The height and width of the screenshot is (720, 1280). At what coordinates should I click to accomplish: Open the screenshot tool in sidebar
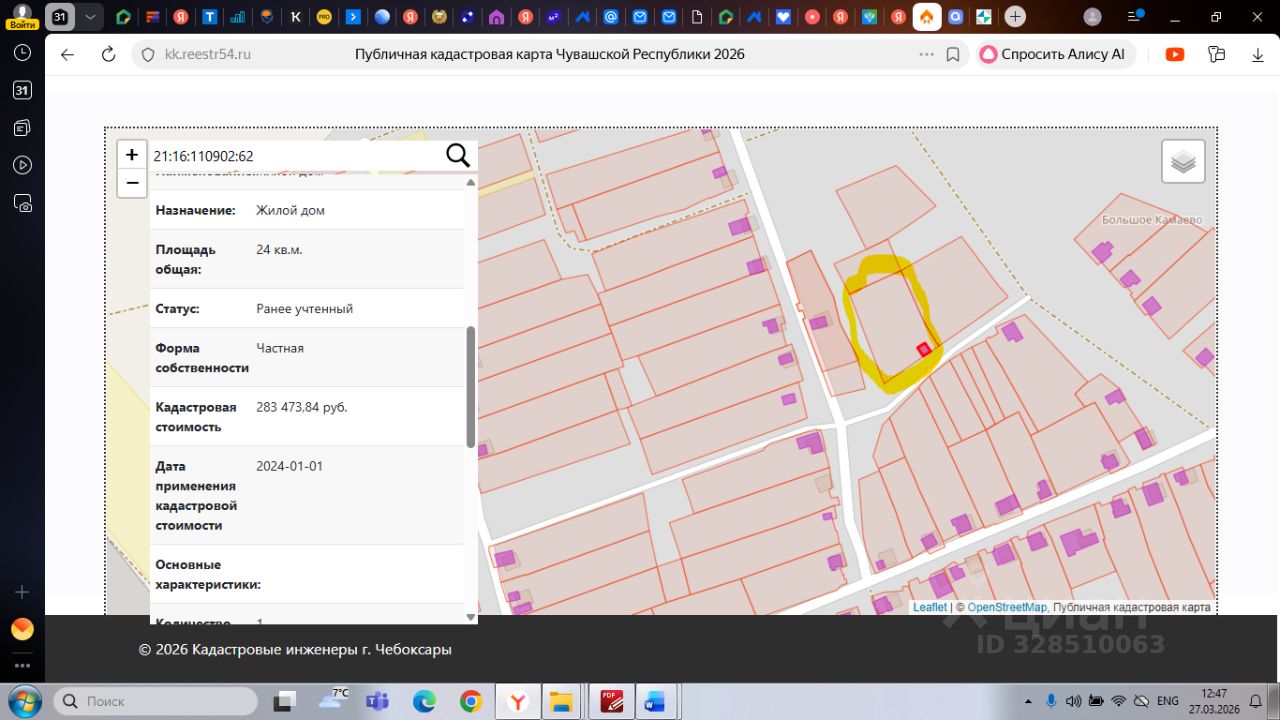click(22, 203)
